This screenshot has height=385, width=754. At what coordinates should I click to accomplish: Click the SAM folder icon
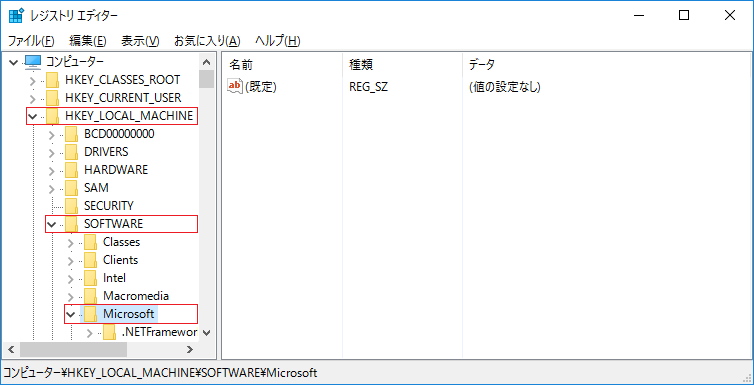pos(72,188)
